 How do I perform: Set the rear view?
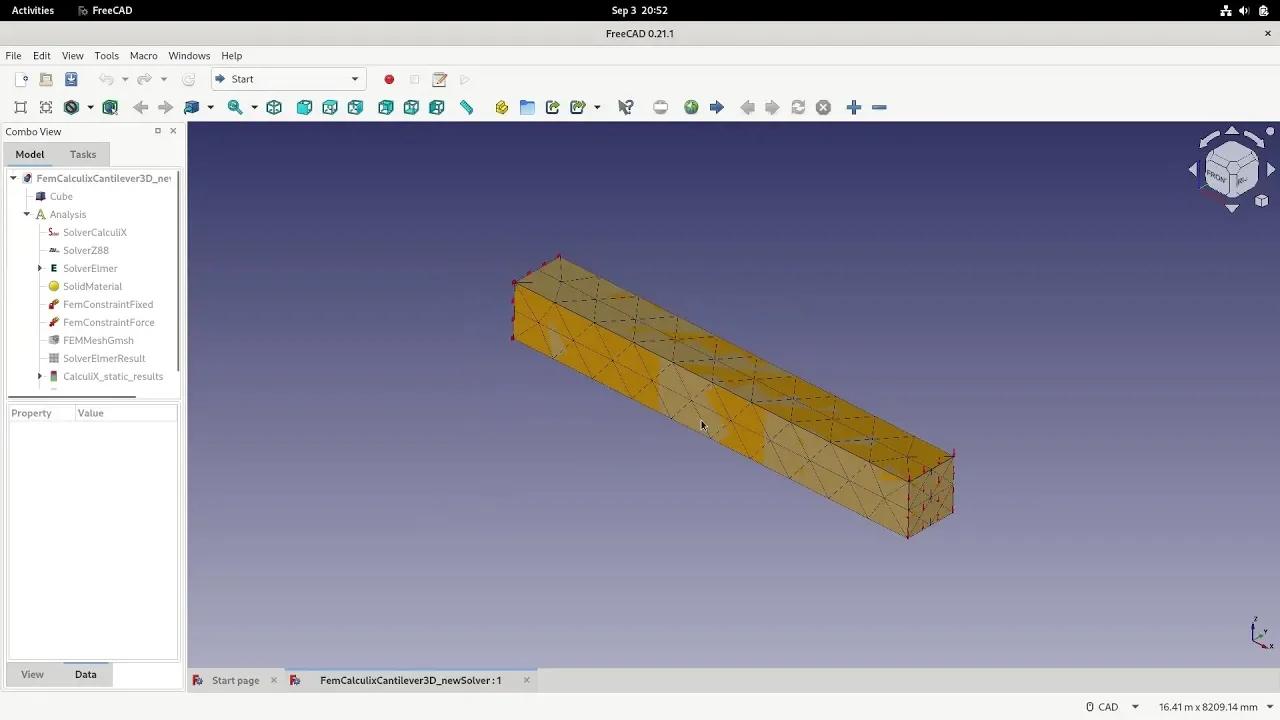click(x=385, y=107)
